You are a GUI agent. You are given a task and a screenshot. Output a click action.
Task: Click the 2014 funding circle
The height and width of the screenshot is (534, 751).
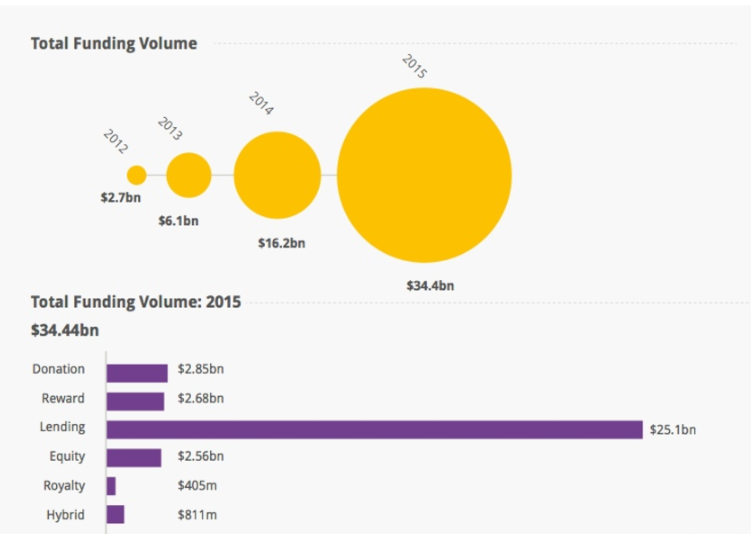277,175
